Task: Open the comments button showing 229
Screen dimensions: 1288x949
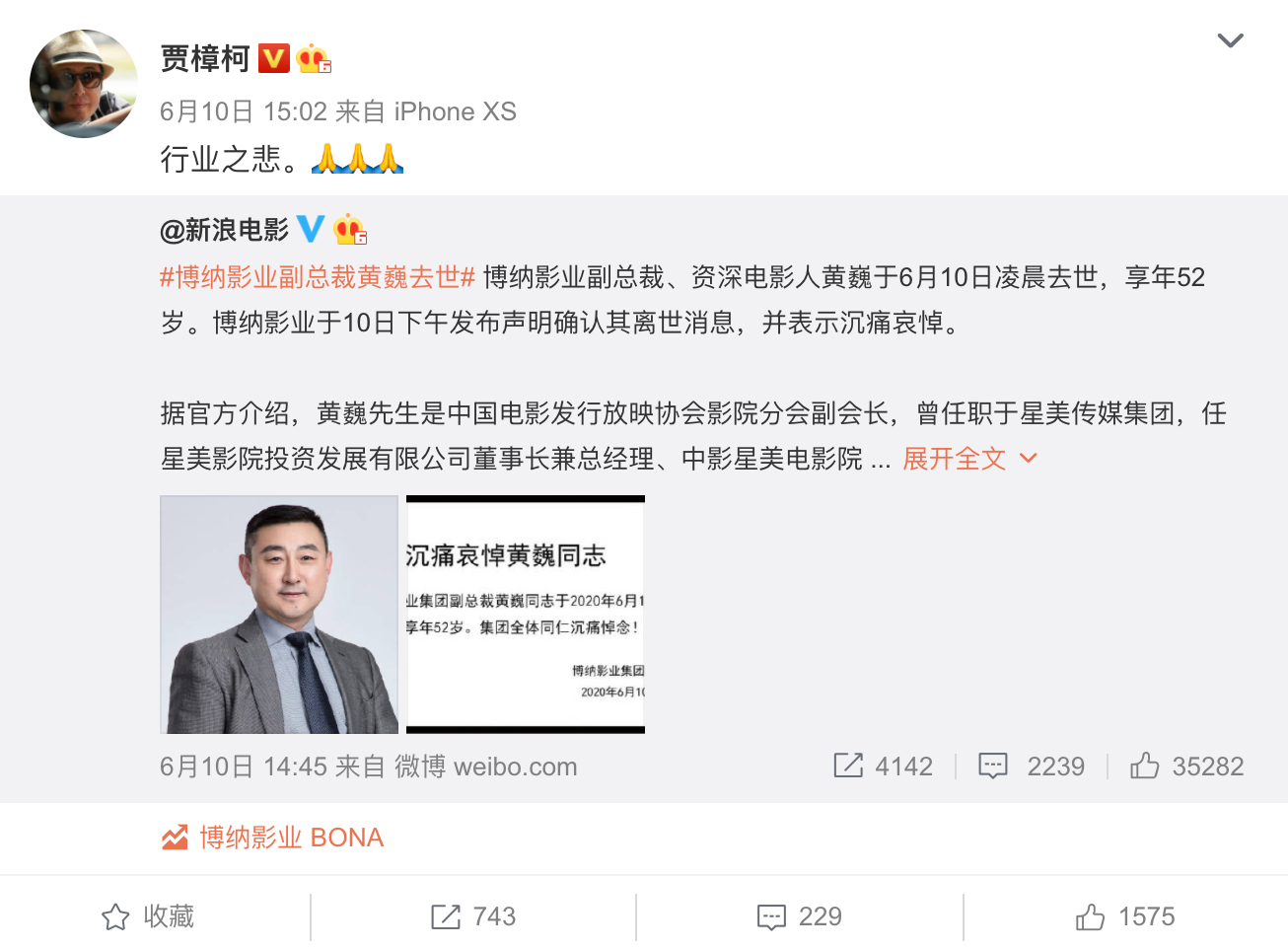Action: (799, 916)
